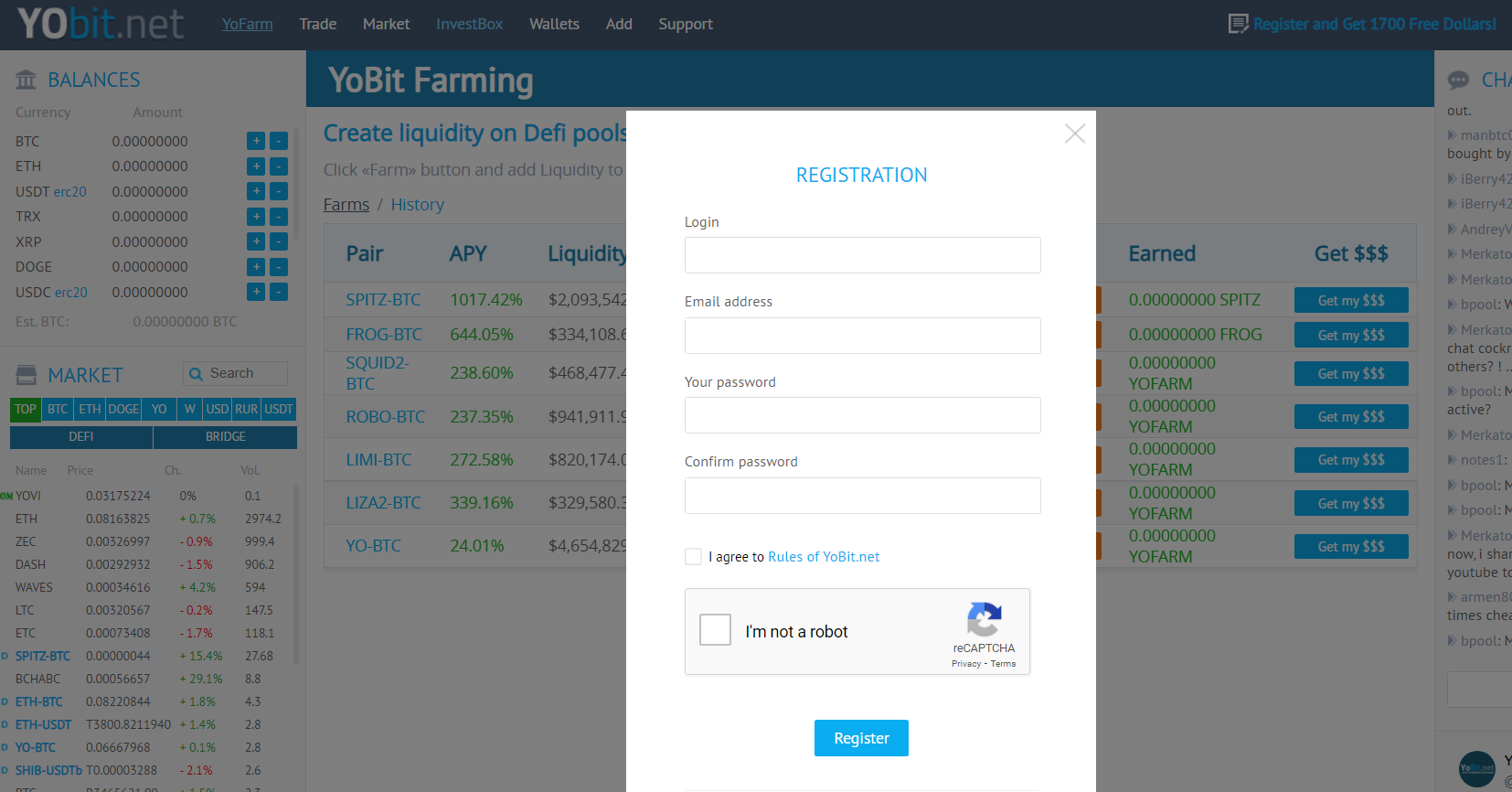
Task: Select the USDT market tab
Action: pos(279,409)
